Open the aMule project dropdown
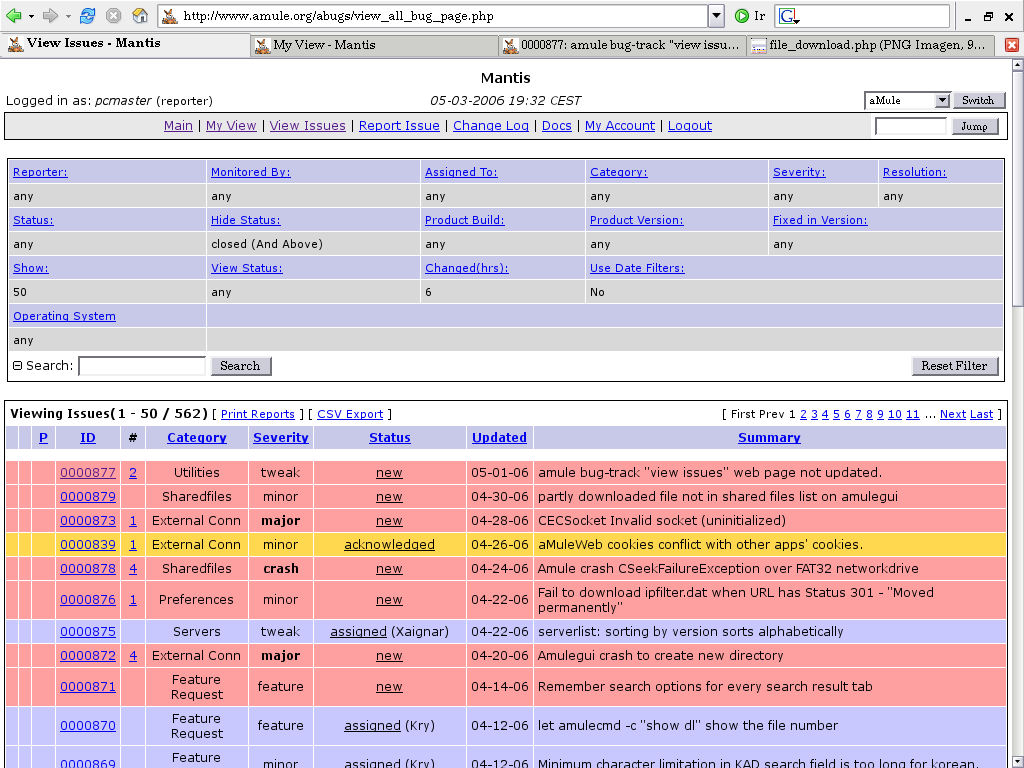The width and height of the screenshot is (1024, 768). (x=942, y=100)
